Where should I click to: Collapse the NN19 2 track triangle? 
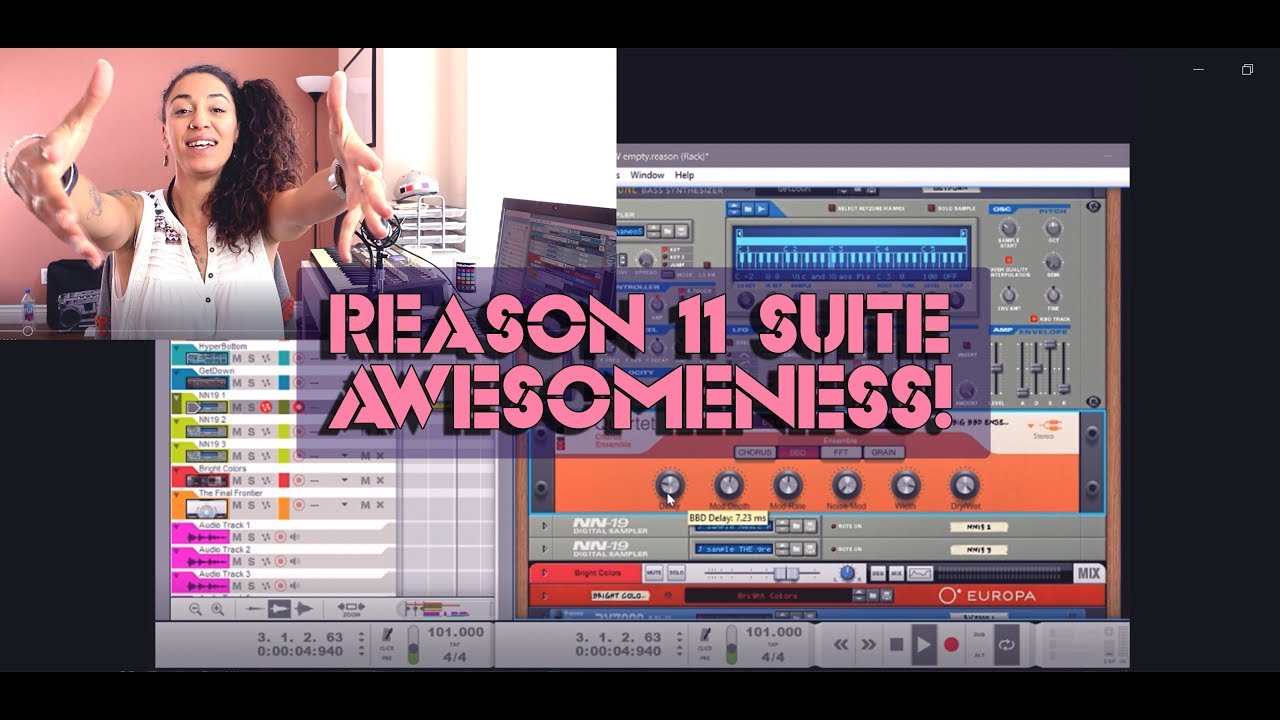178,421
